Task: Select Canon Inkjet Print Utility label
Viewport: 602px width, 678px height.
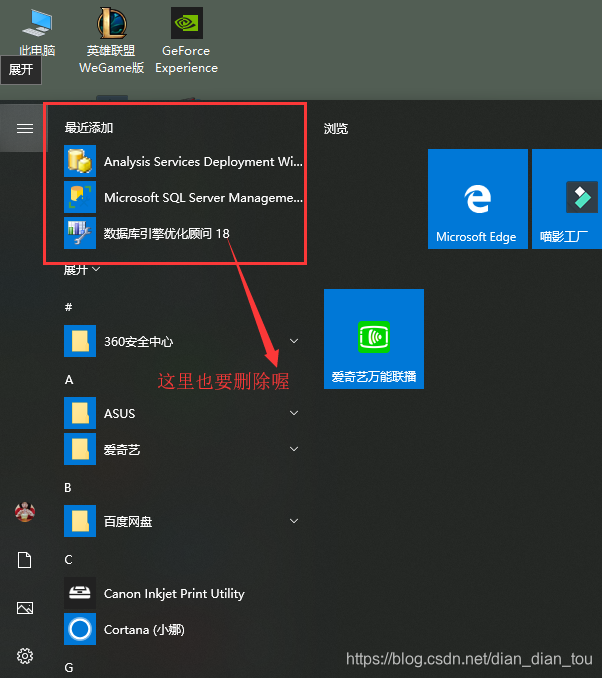Action: [174, 594]
